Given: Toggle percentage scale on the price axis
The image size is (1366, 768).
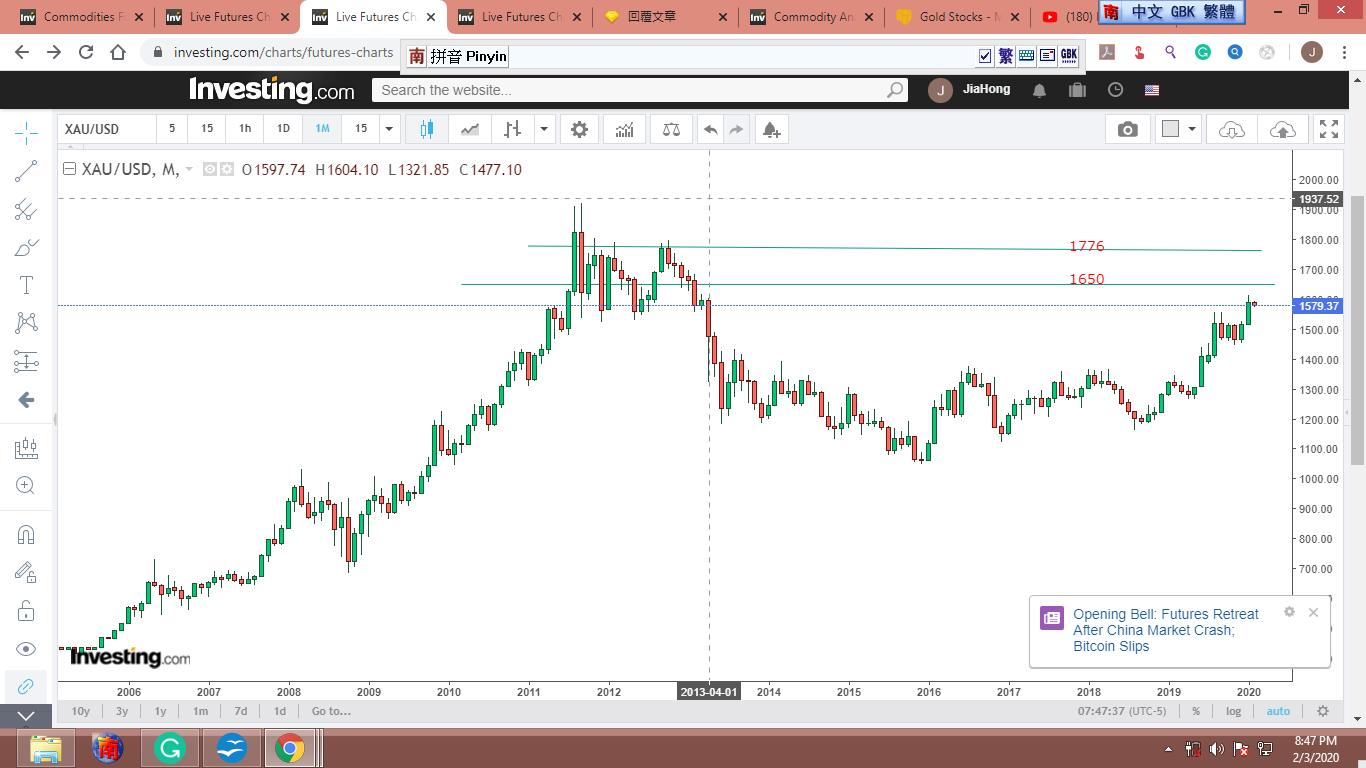Looking at the screenshot, I should [1196, 711].
